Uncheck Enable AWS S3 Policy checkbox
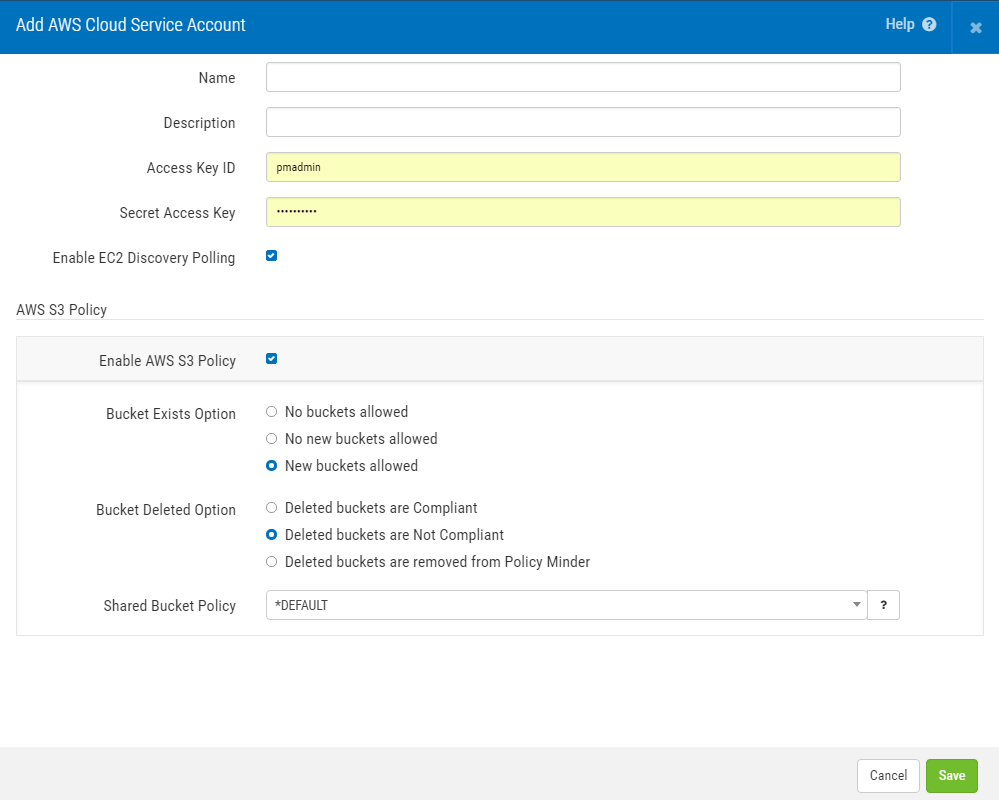 pyautogui.click(x=271, y=359)
